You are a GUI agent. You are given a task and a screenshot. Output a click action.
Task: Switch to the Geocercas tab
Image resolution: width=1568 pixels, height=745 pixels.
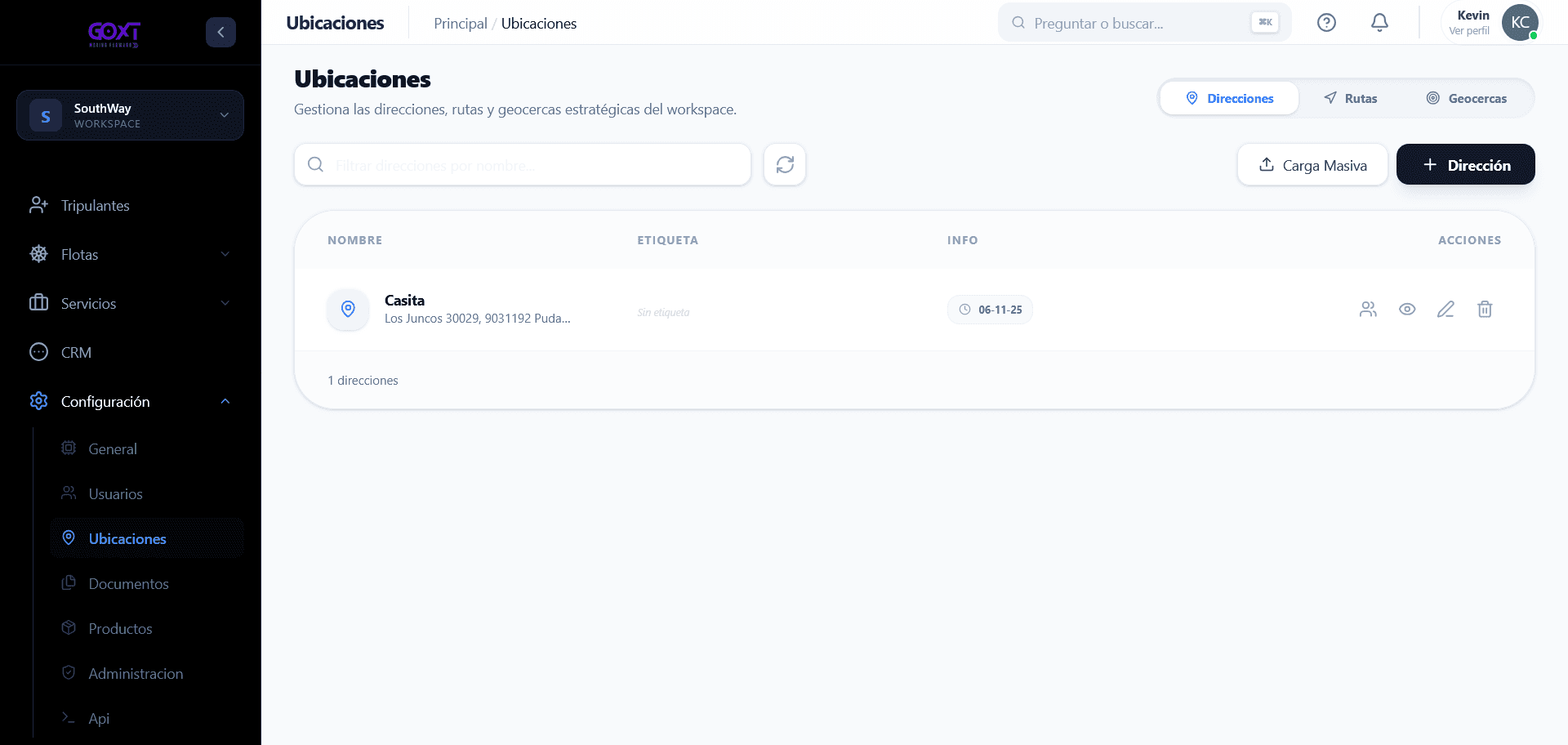coord(1467,98)
